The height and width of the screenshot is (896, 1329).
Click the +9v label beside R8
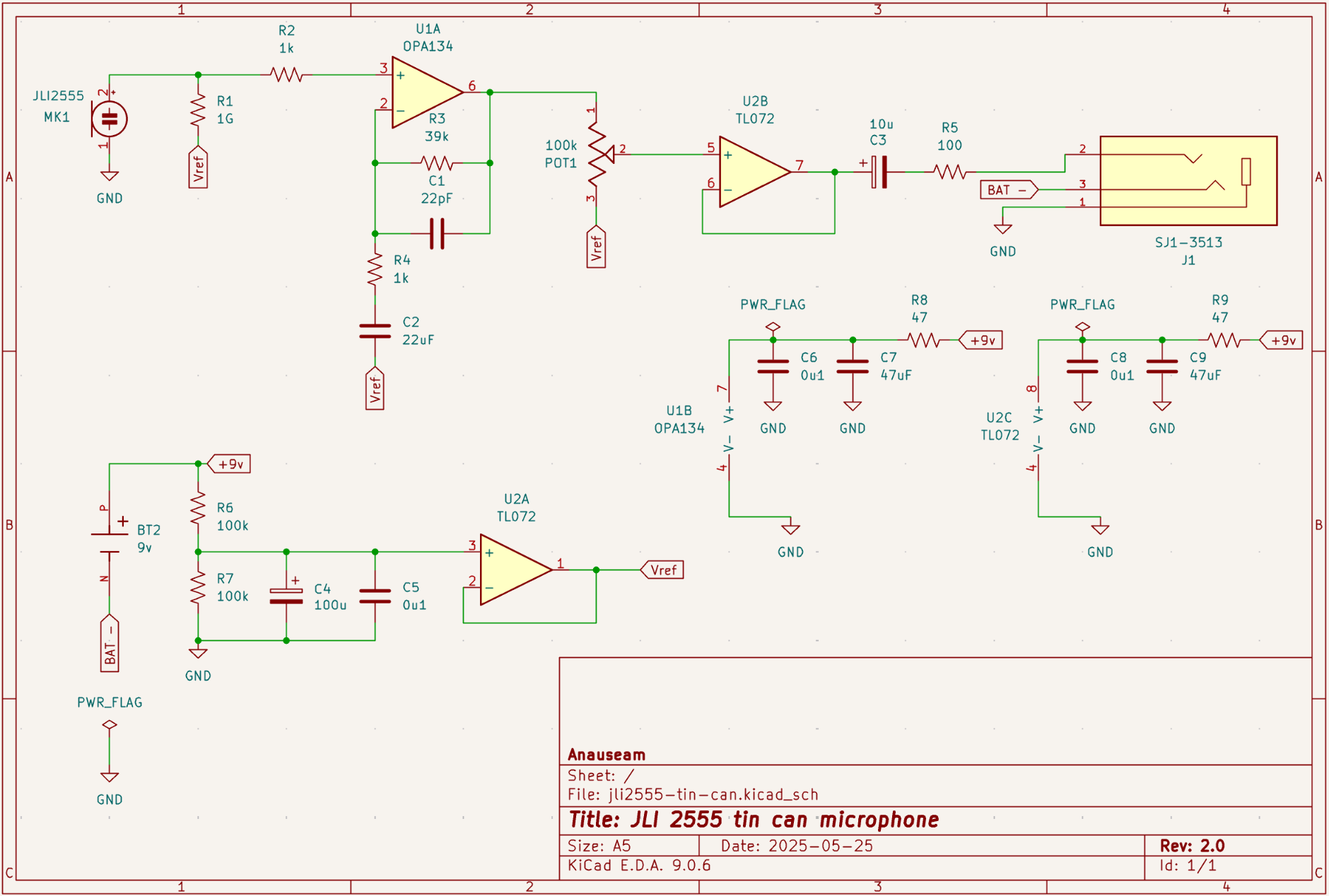coord(980,340)
